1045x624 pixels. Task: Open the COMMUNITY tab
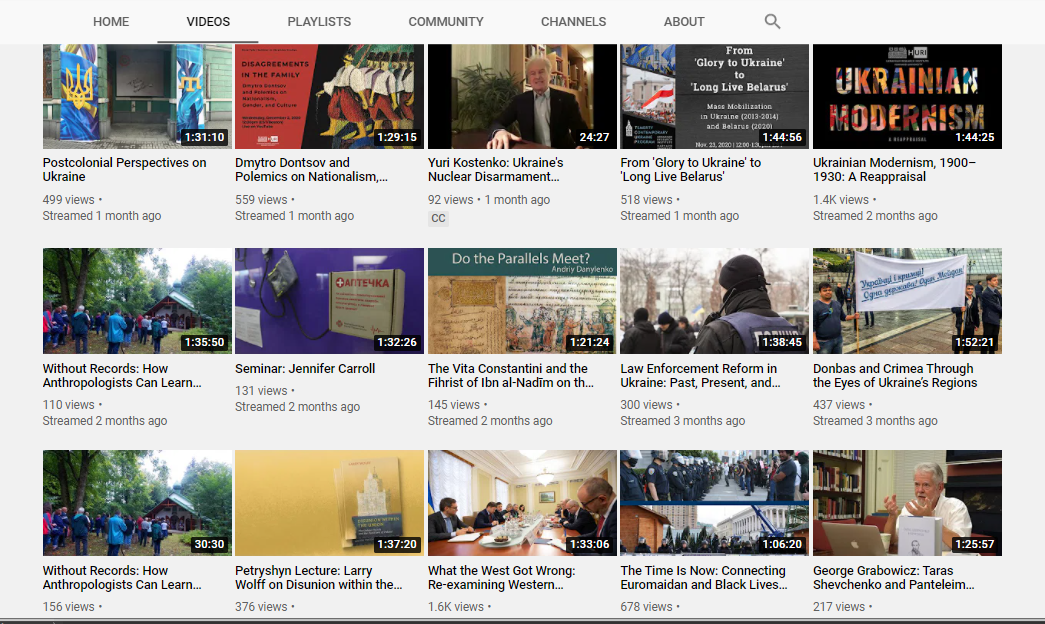[x=446, y=21]
